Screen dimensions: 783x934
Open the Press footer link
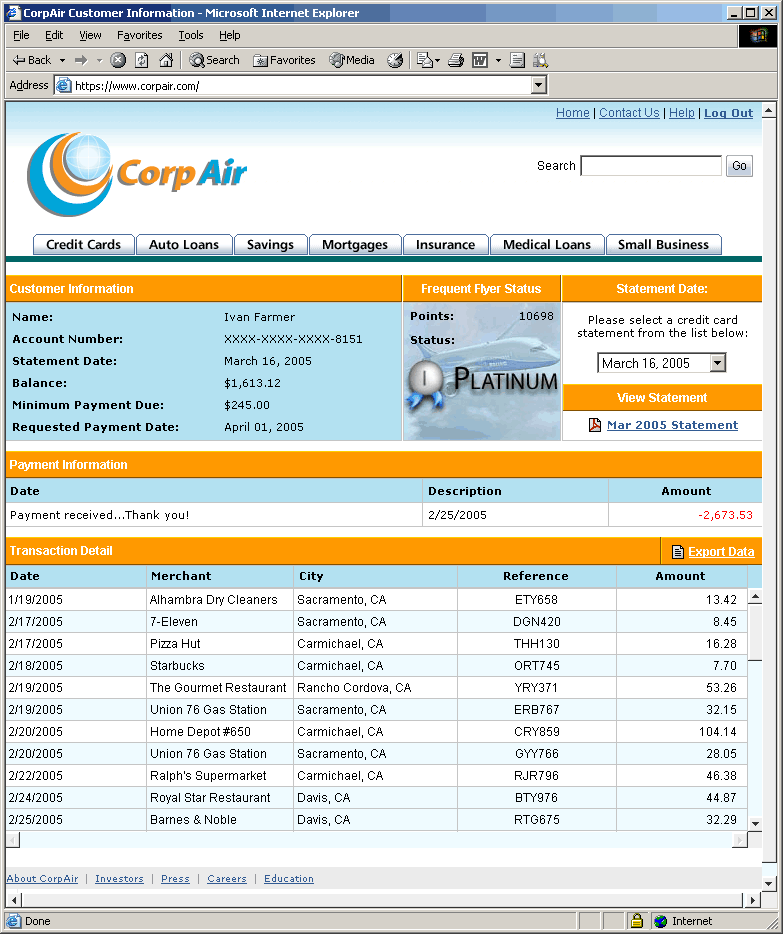[x=175, y=879]
